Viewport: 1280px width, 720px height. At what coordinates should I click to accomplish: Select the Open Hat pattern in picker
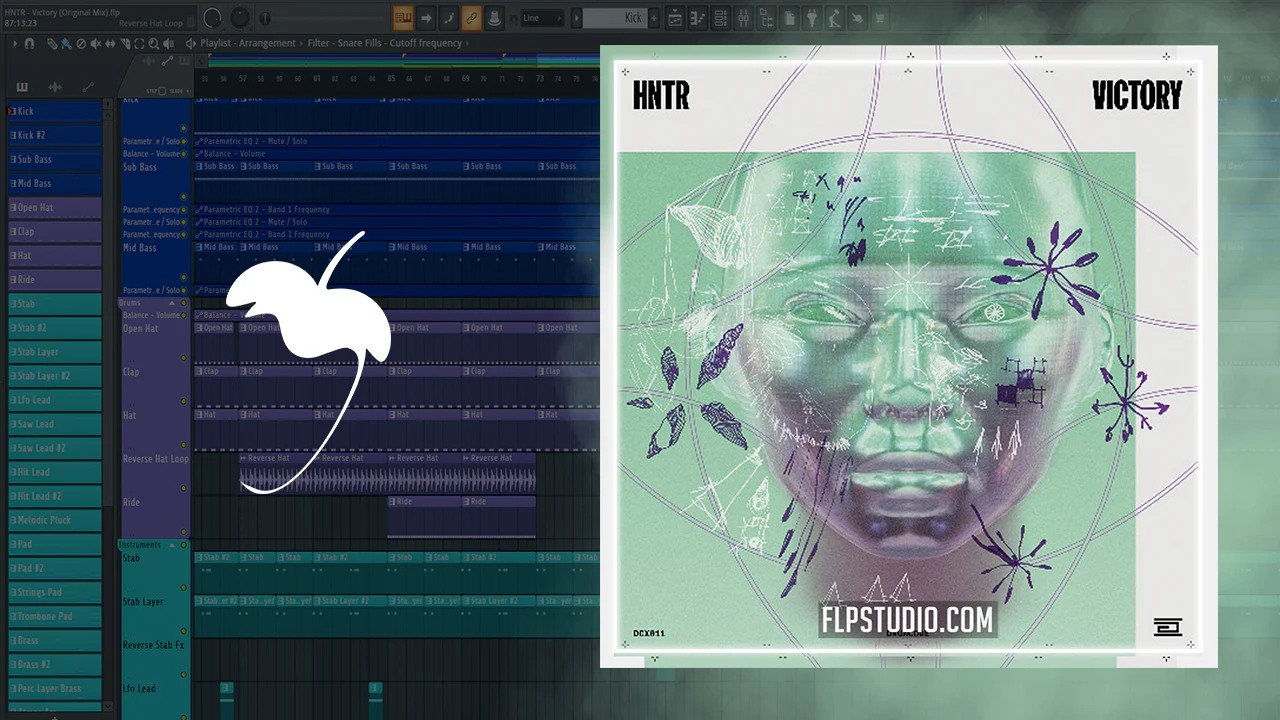[55, 207]
